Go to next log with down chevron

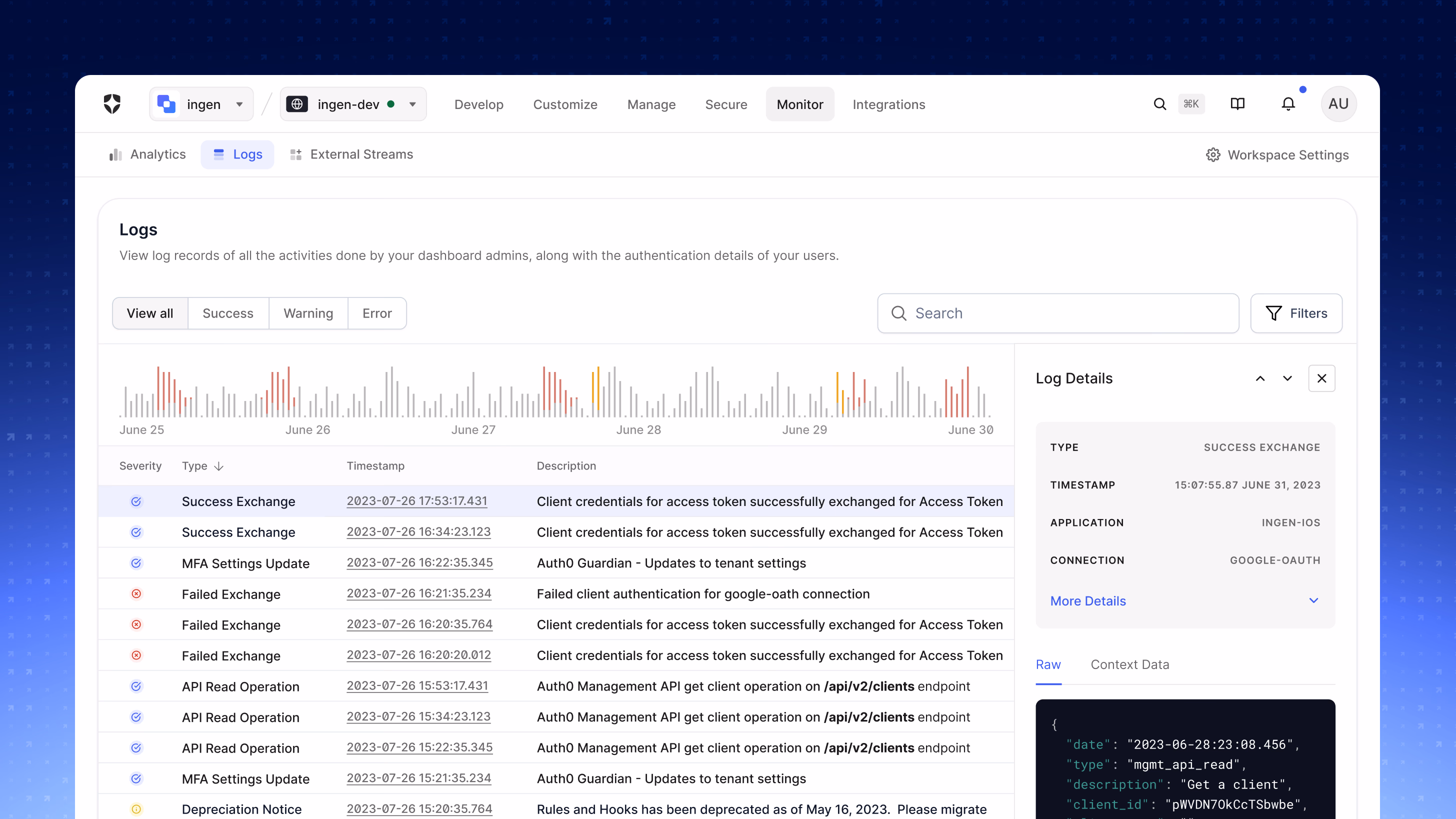[1287, 378]
